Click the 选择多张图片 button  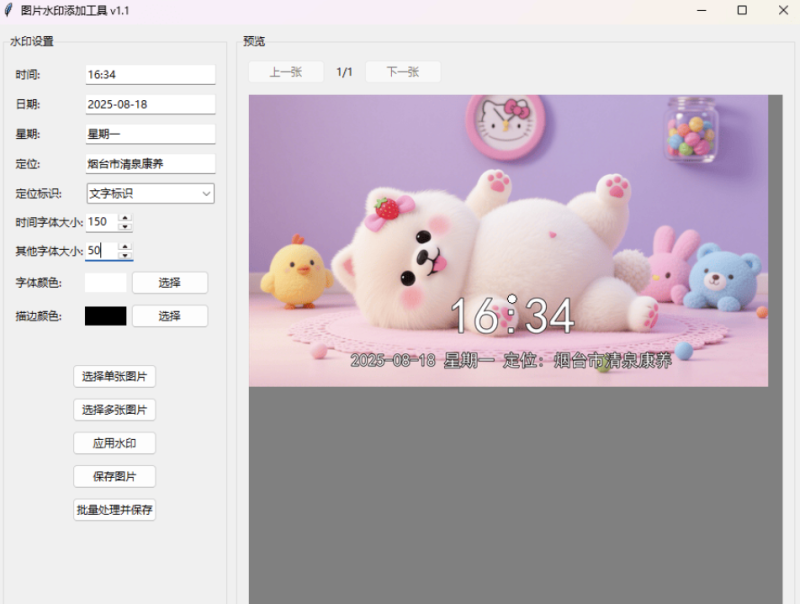click(x=114, y=410)
